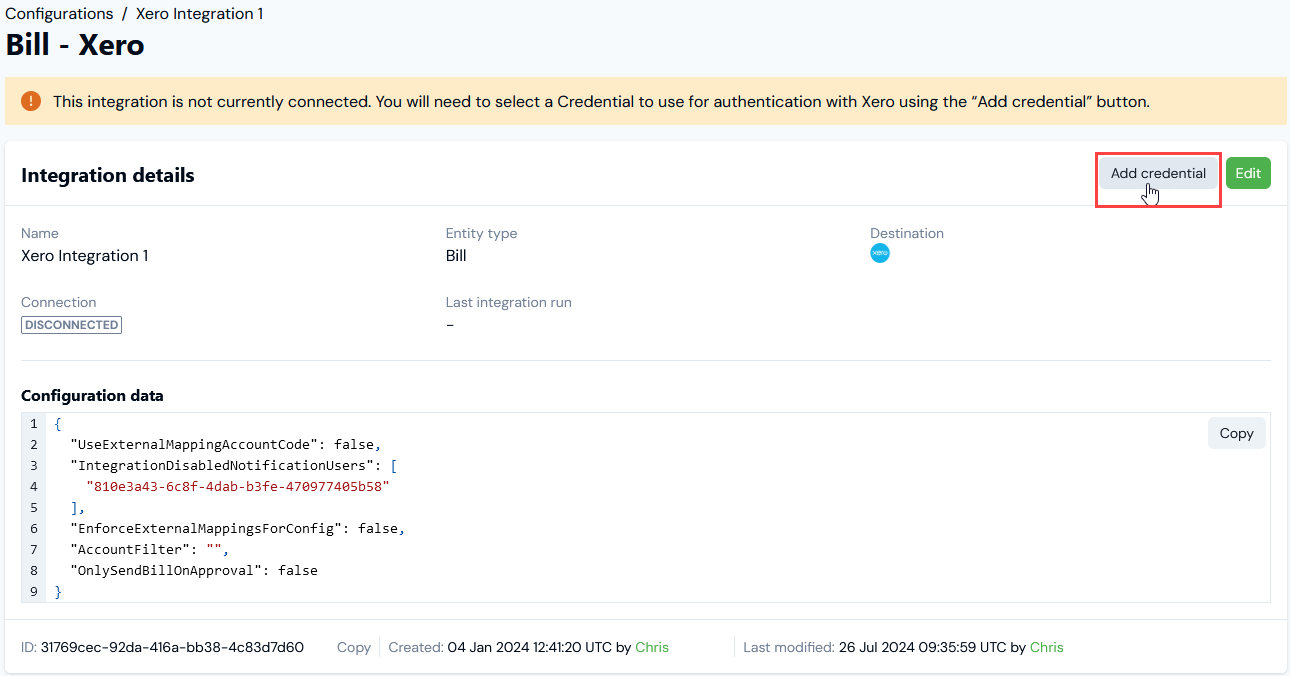Screen dimensions: 1290x676
Task: Click the UseExternalMappingAccountCode line in JSON
Action: coord(226,444)
